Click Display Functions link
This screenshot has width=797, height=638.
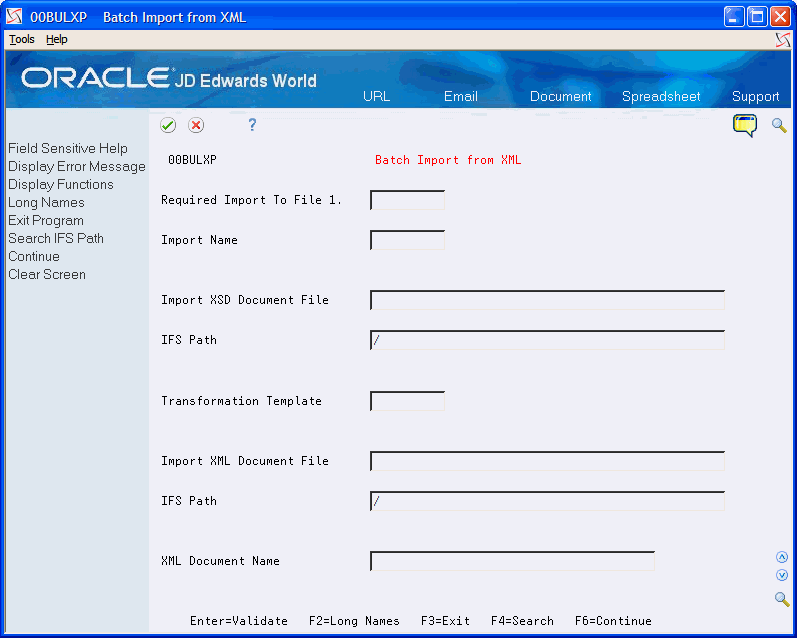click(x=60, y=184)
